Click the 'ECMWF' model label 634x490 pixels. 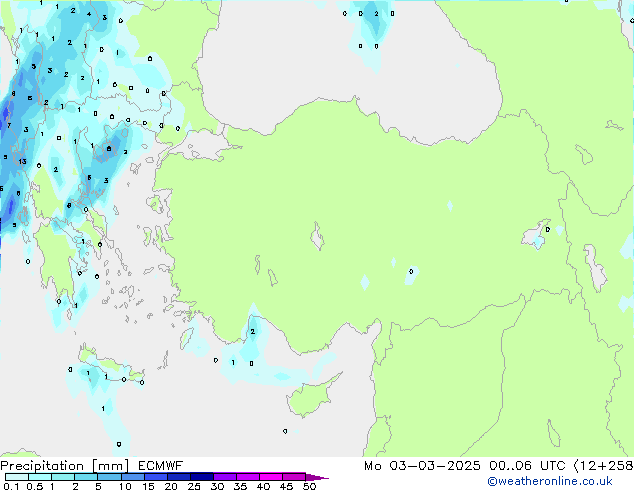point(160,466)
